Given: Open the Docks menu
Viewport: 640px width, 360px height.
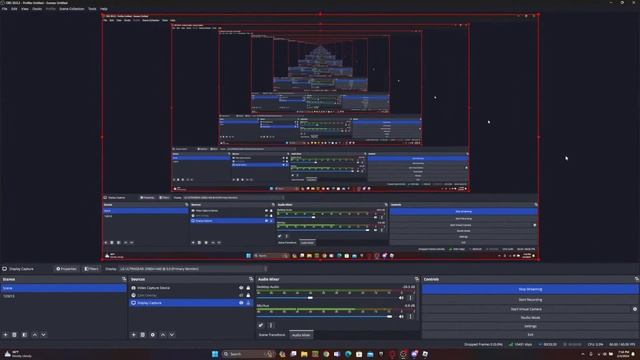Looking at the screenshot, I should 37,9.
